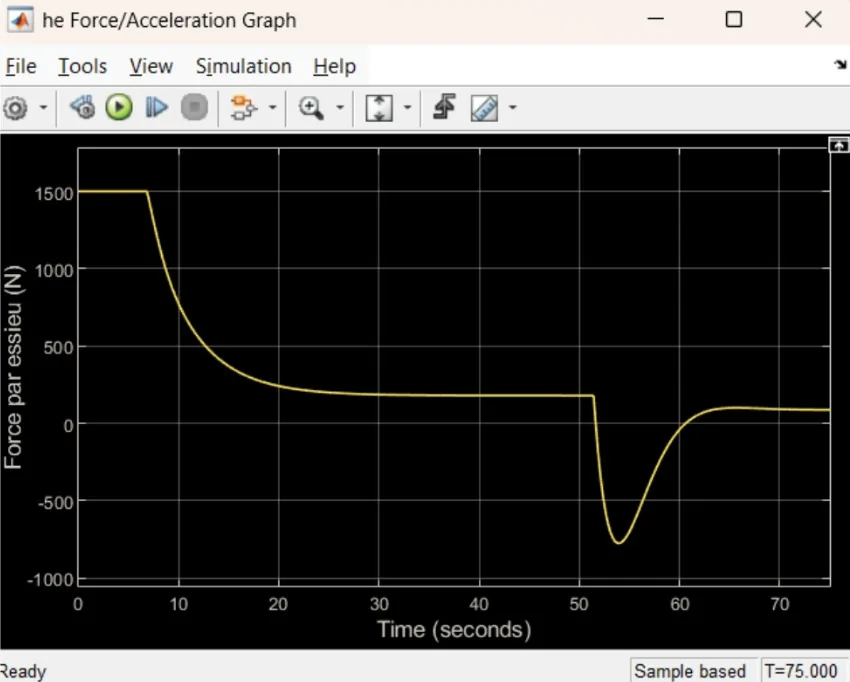Screen dimensions: 850x682
Task: Run the simulation with the green play button
Action: 119,107
